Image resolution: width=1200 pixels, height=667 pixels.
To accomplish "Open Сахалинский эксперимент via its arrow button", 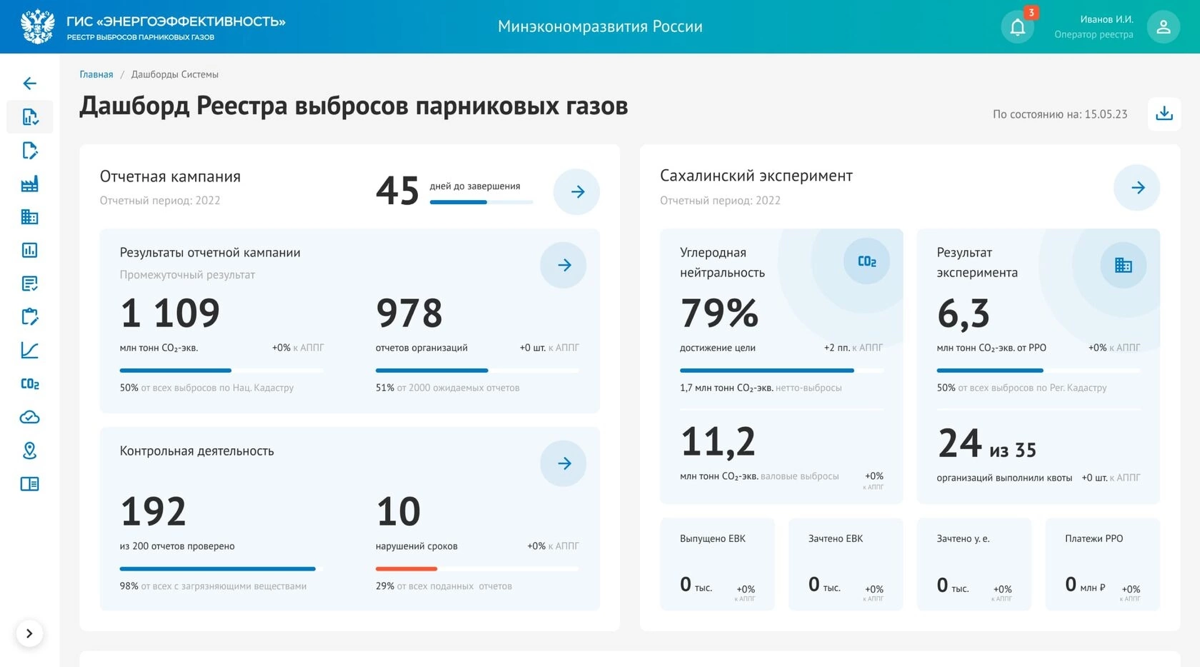I will (1136, 186).
